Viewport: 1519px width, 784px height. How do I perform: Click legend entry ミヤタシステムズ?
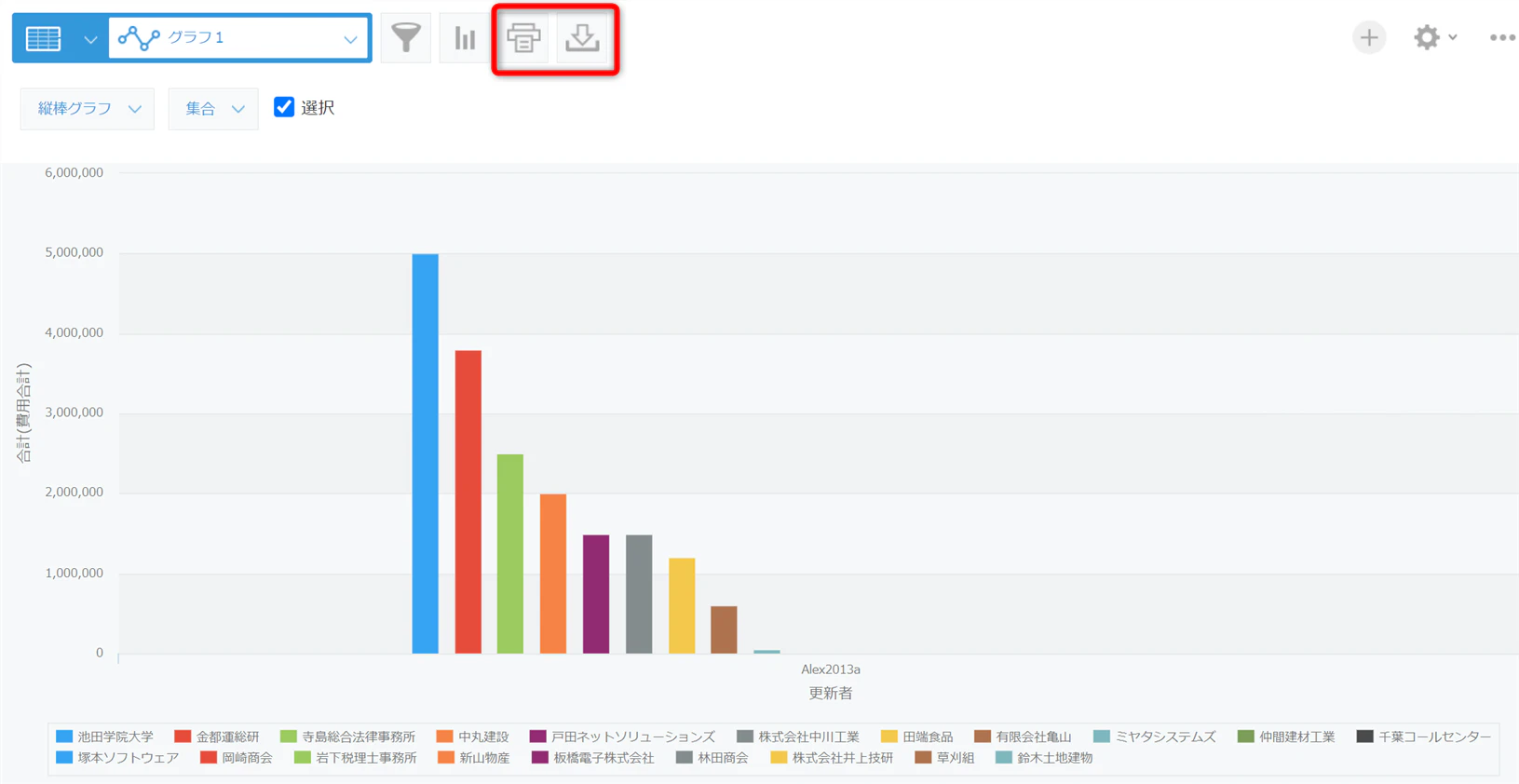click(x=1155, y=737)
